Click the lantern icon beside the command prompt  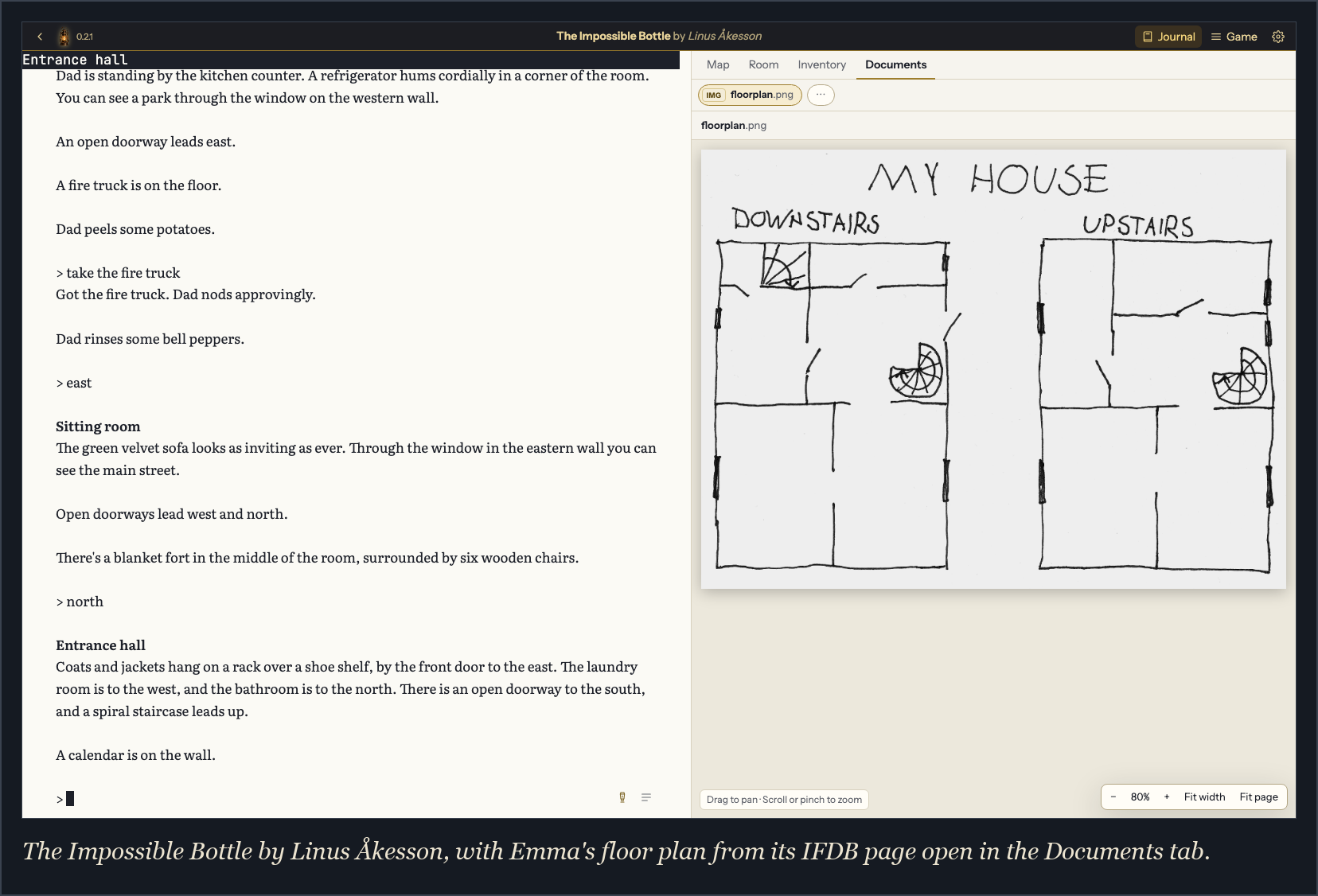click(x=622, y=797)
